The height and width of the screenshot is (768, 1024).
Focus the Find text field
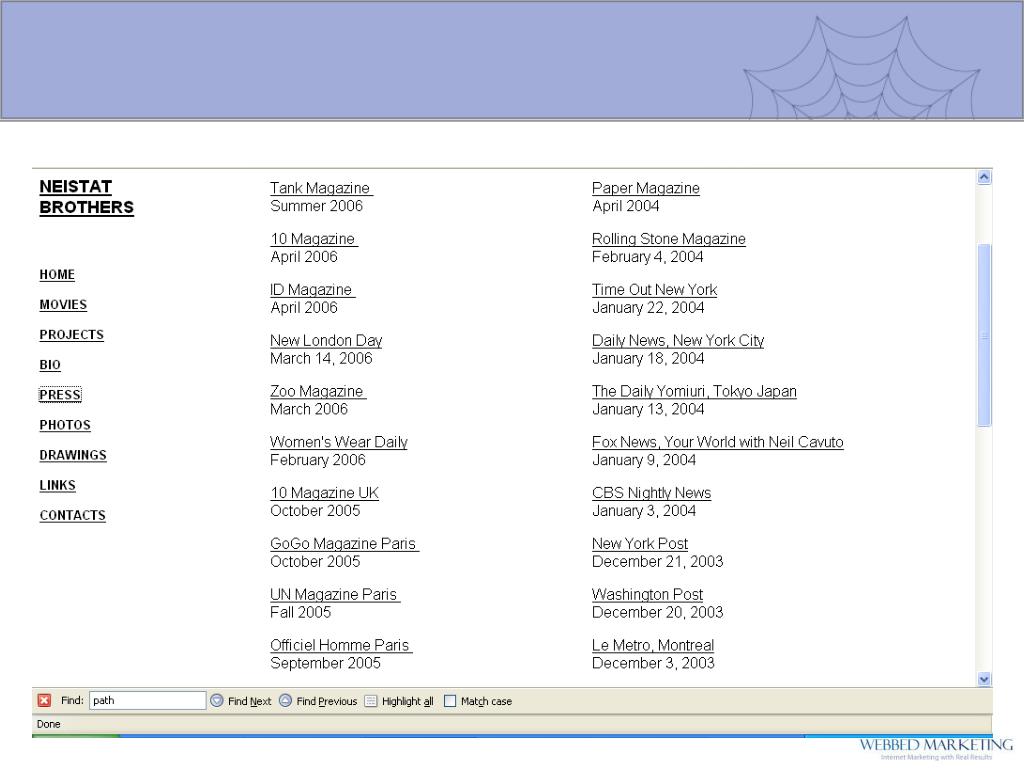click(x=148, y=700)
